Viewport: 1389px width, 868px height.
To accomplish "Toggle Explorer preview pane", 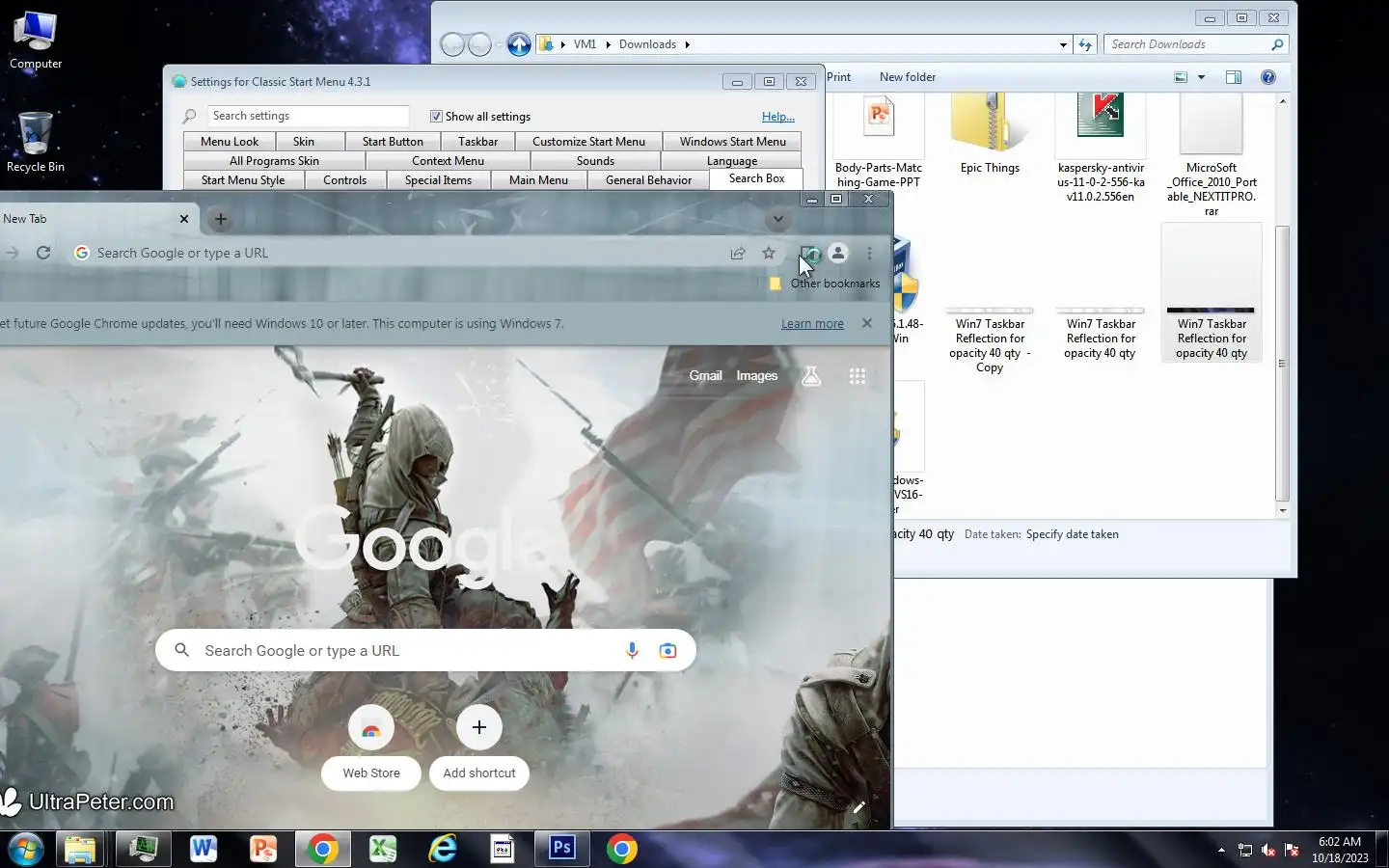I will (1233, 77).
